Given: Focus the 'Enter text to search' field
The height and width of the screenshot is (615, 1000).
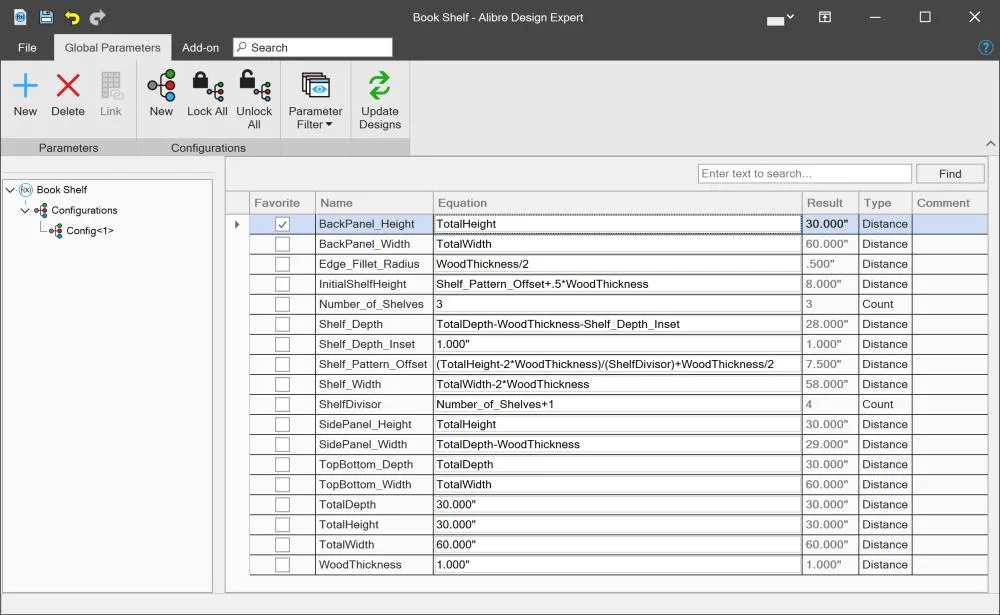Looking at the screenshot, I should pyautogui.click(x=804, y=174).
